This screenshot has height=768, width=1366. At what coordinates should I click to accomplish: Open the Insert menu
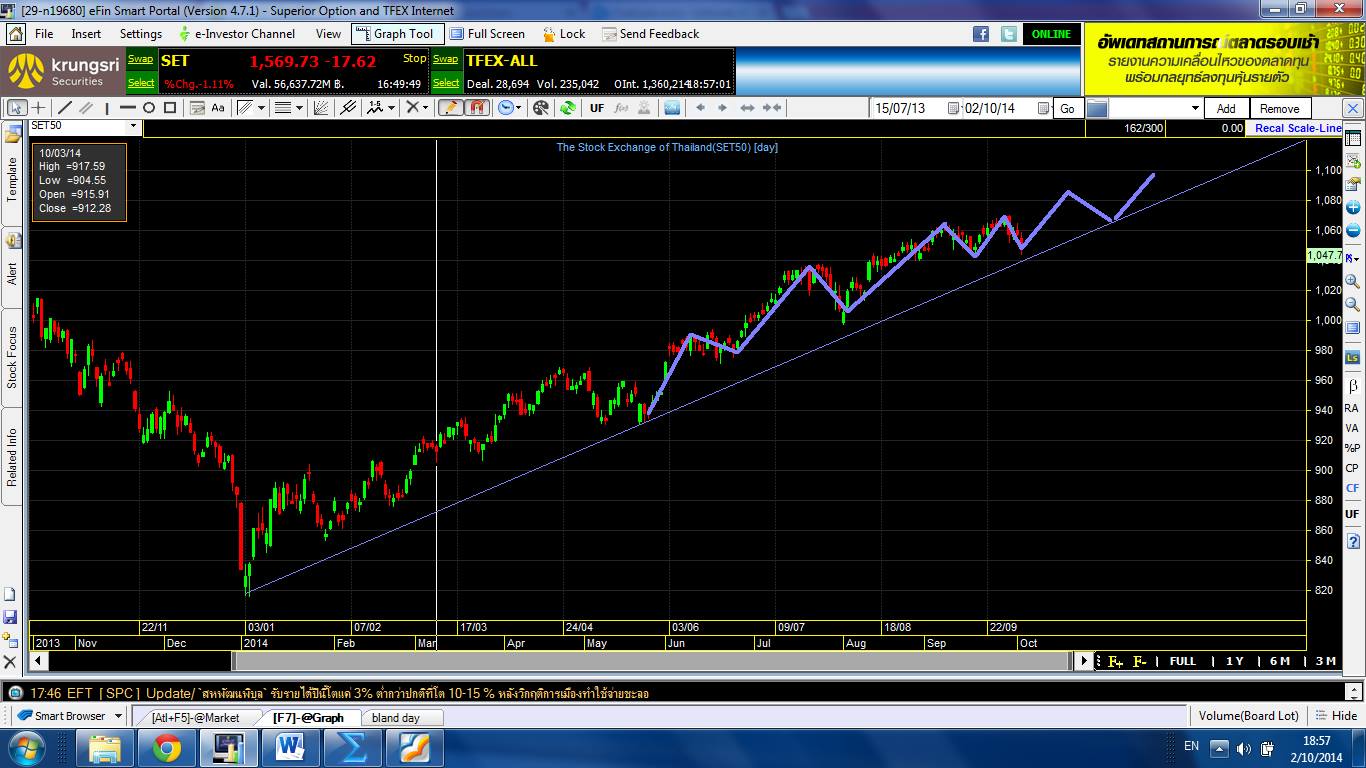(x=86, y=34)
